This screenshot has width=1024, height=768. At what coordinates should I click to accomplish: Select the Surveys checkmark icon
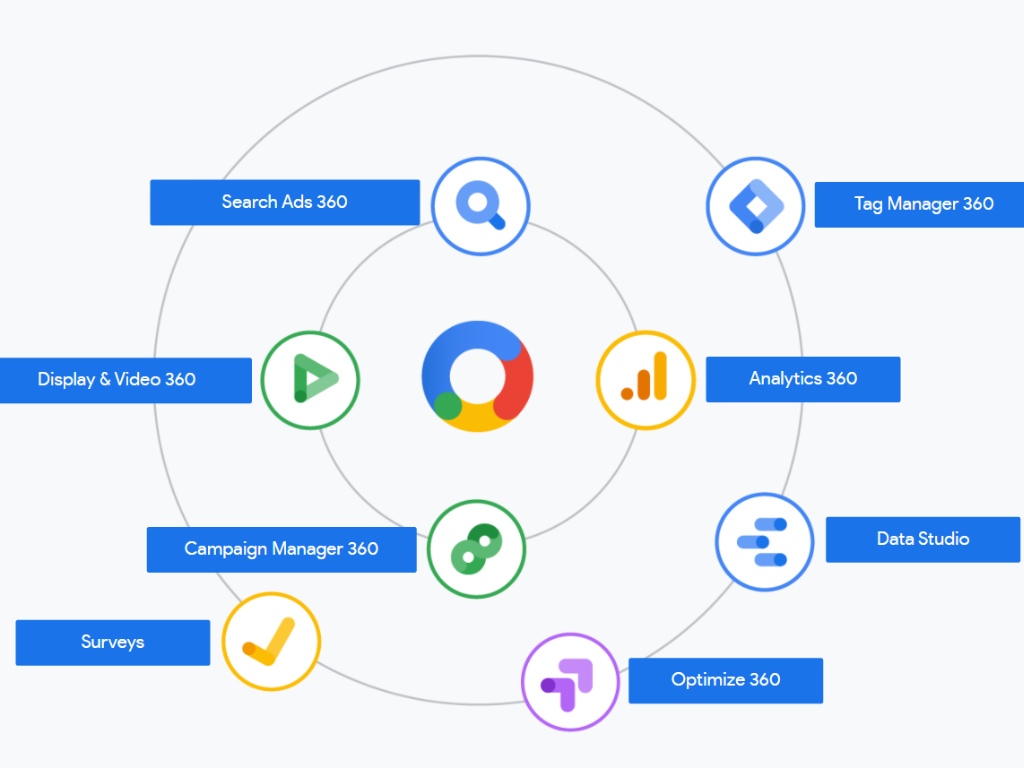(x=271, y=642)
